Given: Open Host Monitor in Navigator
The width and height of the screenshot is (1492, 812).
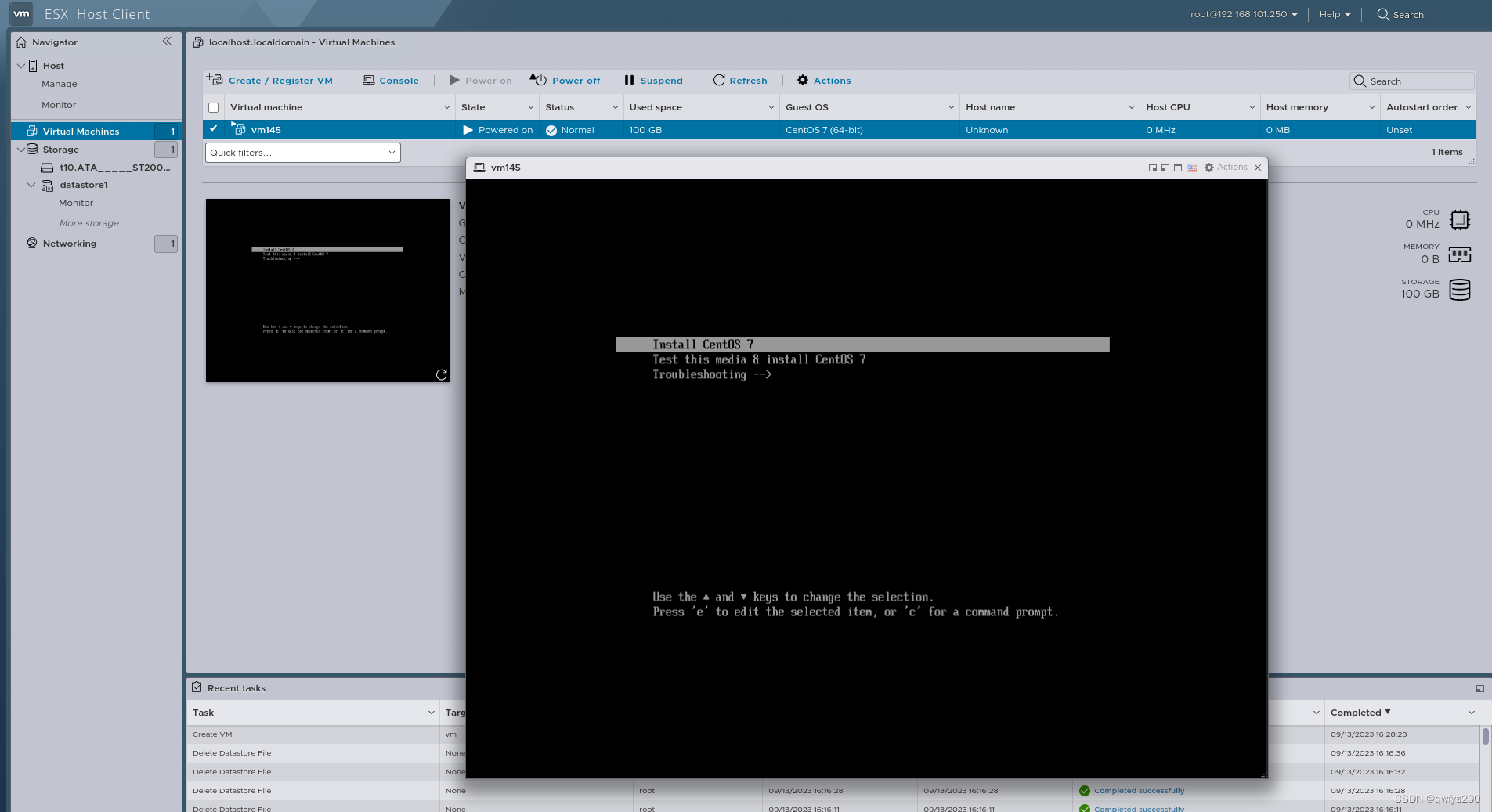Looking at the screenshot, I should [59, 105].
